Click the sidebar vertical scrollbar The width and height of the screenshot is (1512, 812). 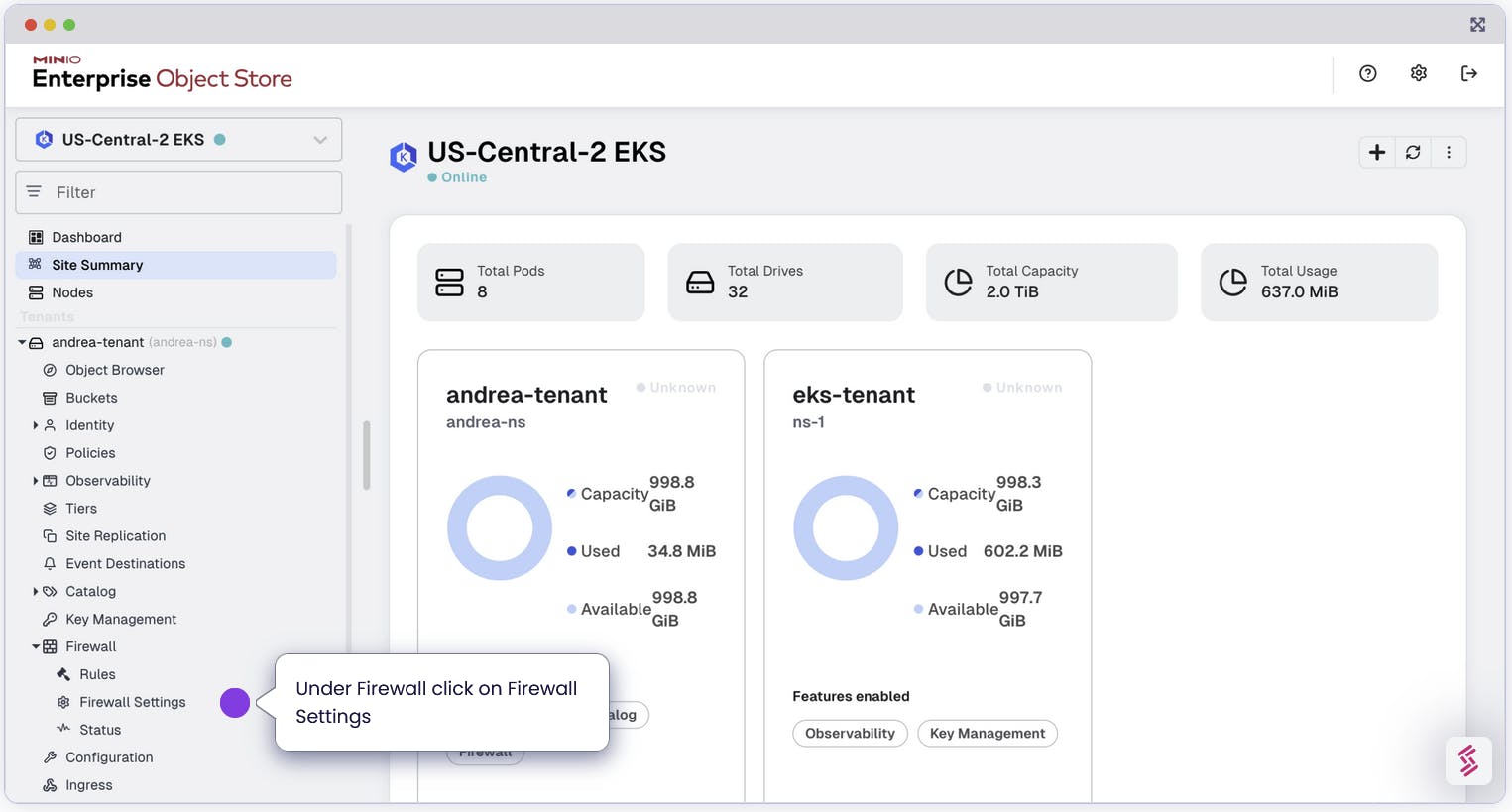(366, 456)
